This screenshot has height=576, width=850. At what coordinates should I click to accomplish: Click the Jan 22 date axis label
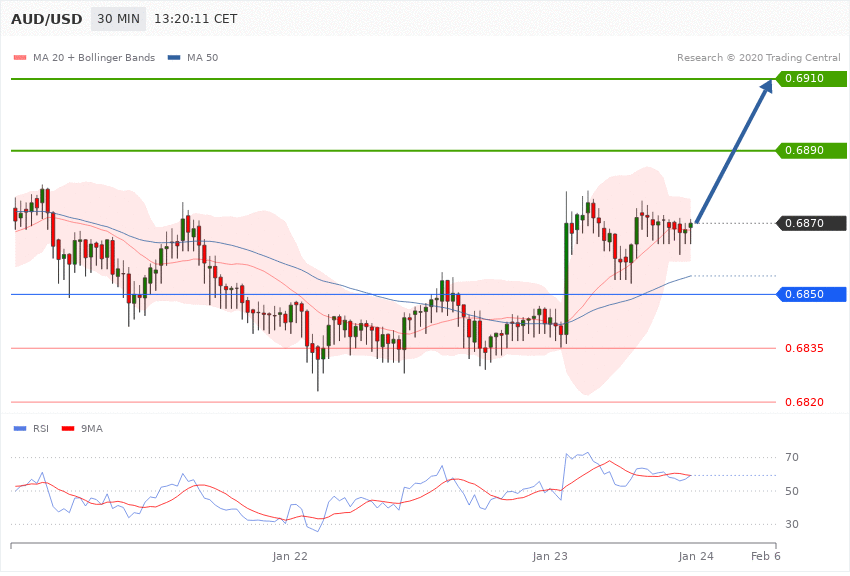290,556
